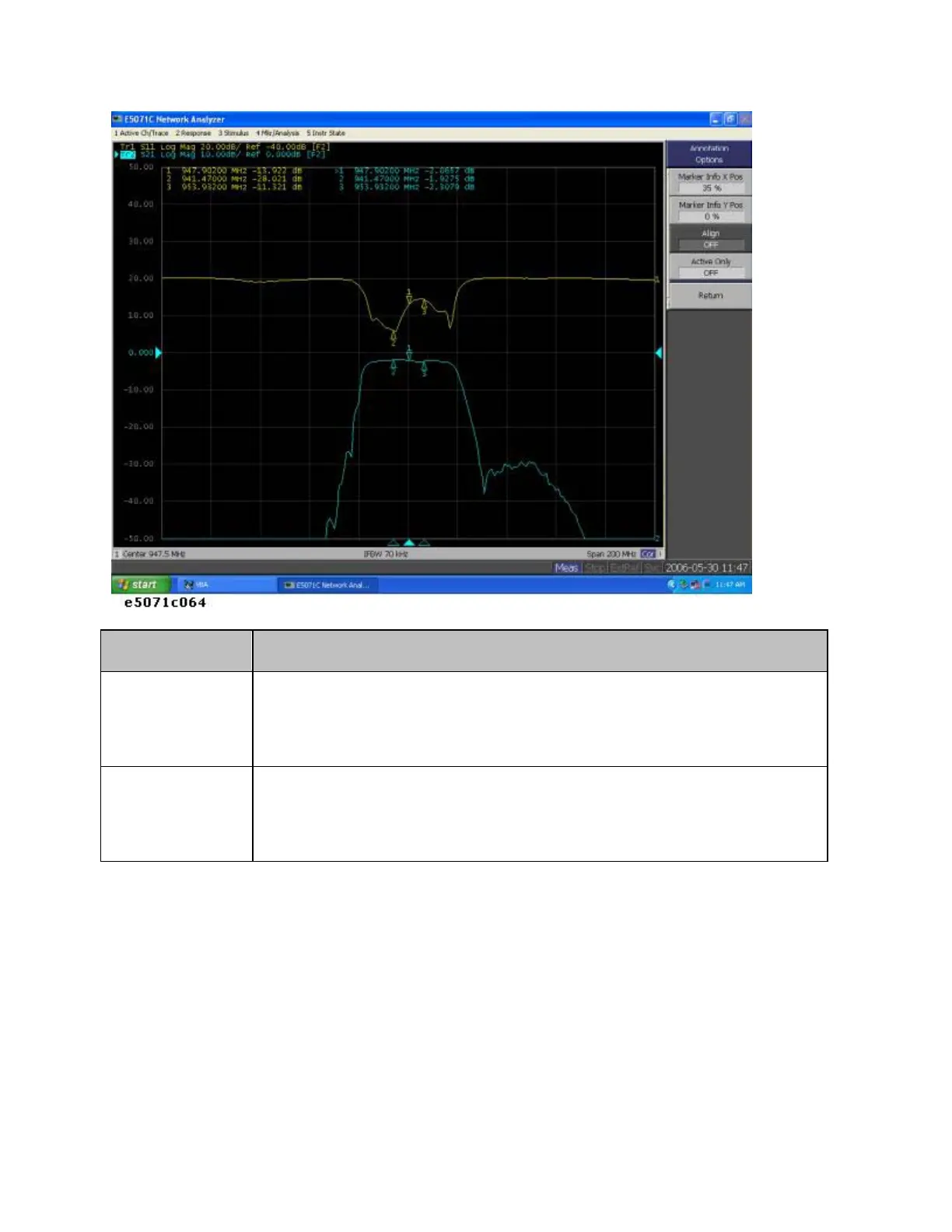Restore the E5071C Network Analyzer window

click(730, 119)
